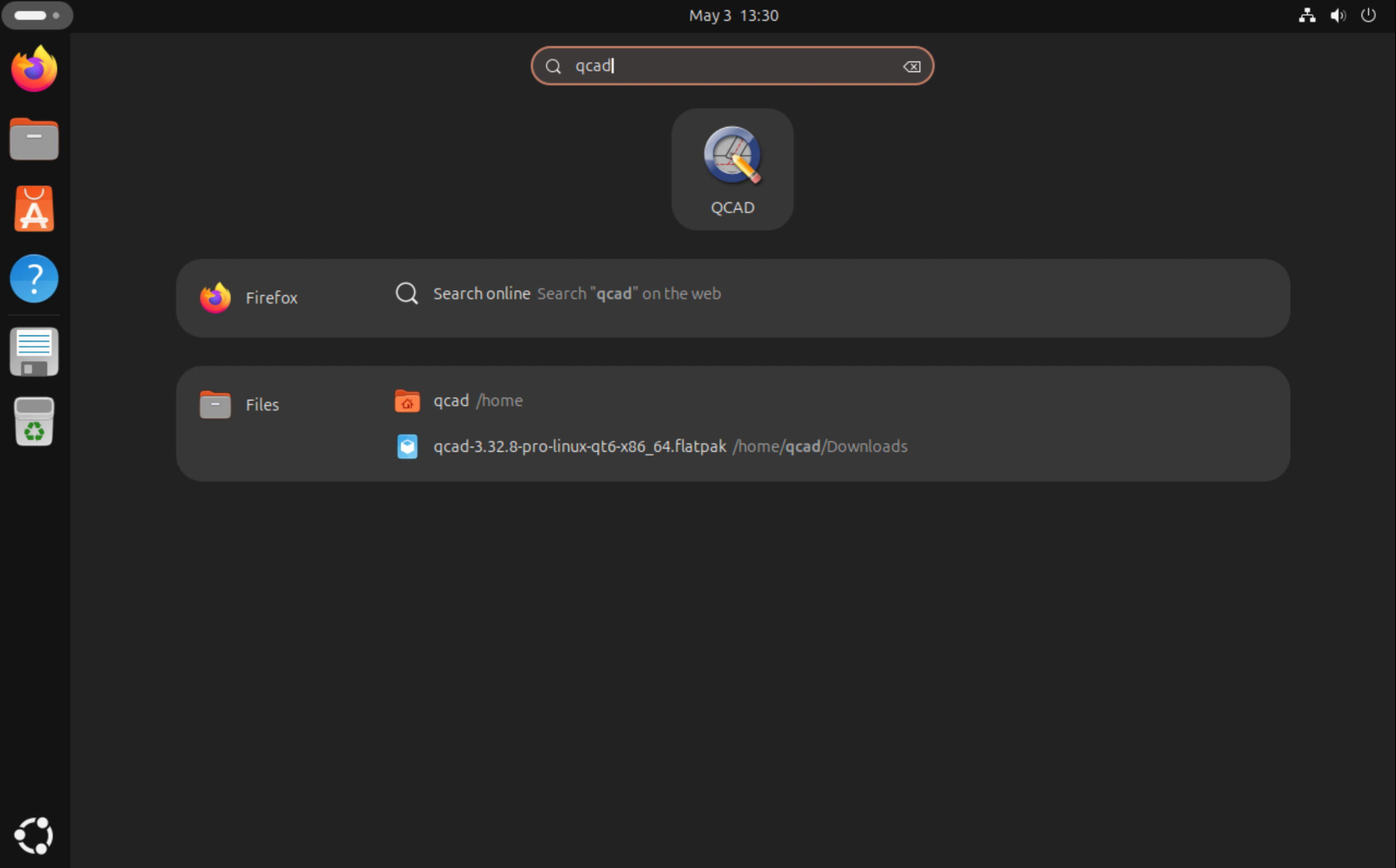Open the clock showing May 3 13:30
This screenshot has height=868, width=1396.
(x=733, y=16)
